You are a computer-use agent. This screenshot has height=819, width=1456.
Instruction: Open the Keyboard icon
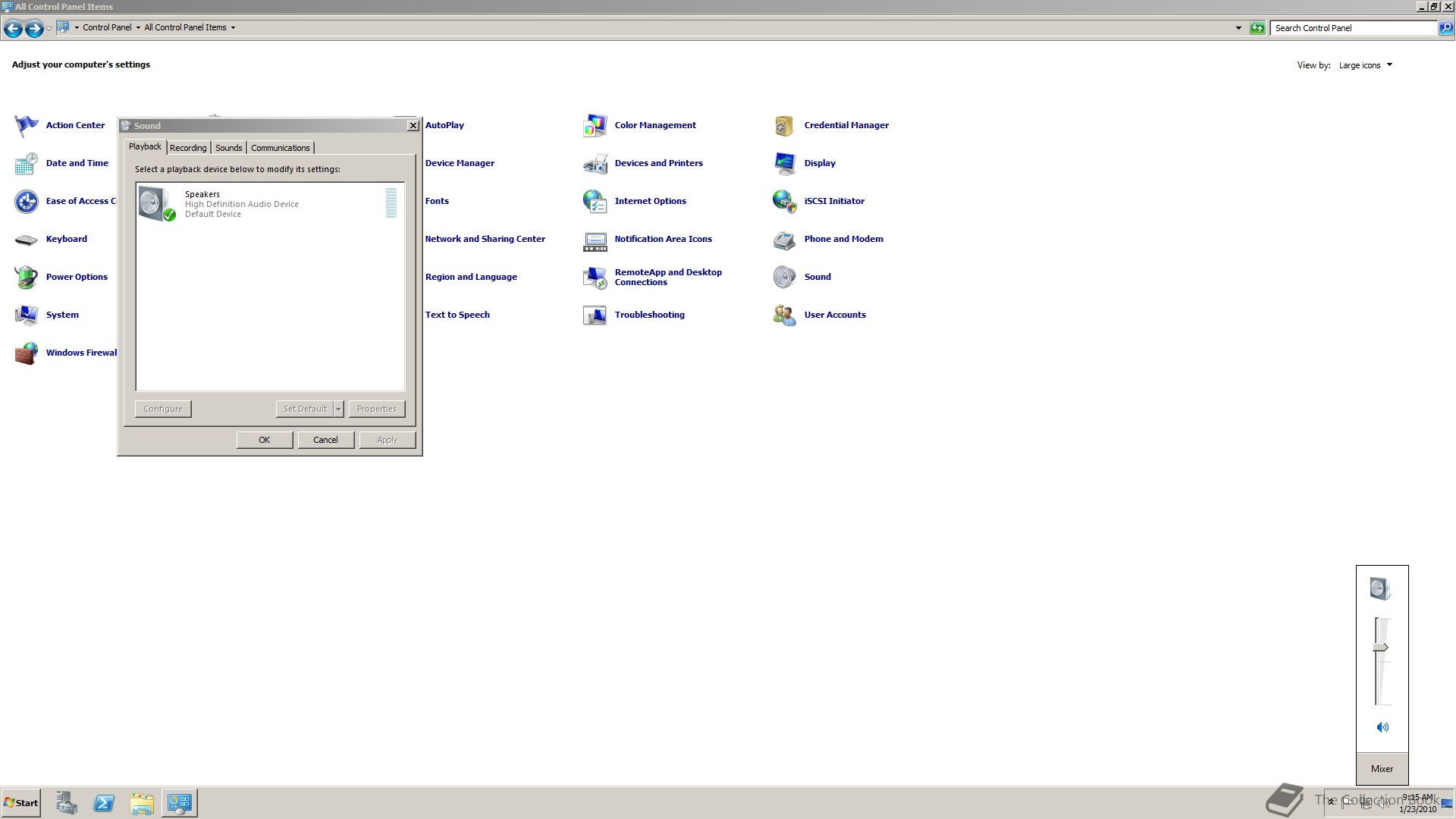pyautogui.click(x=27, y=240)
